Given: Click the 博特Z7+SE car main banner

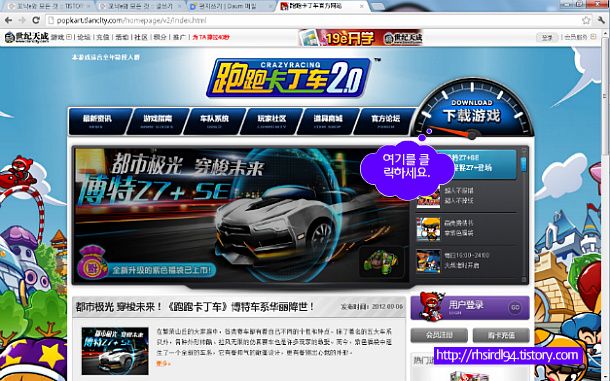Looking at the screenshot, I should click(241, 216).
